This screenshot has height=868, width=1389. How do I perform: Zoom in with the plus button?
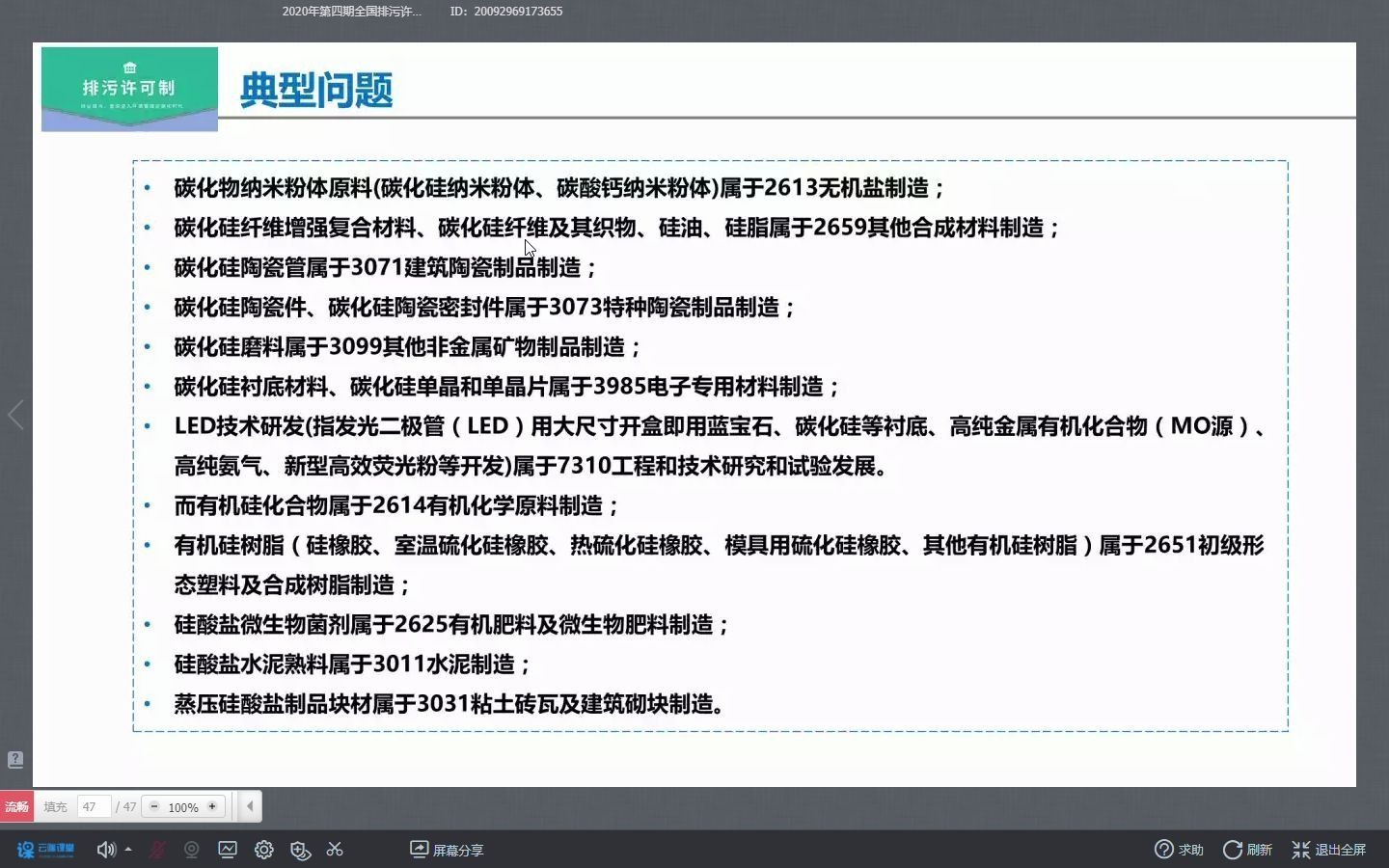click(212, 806)
